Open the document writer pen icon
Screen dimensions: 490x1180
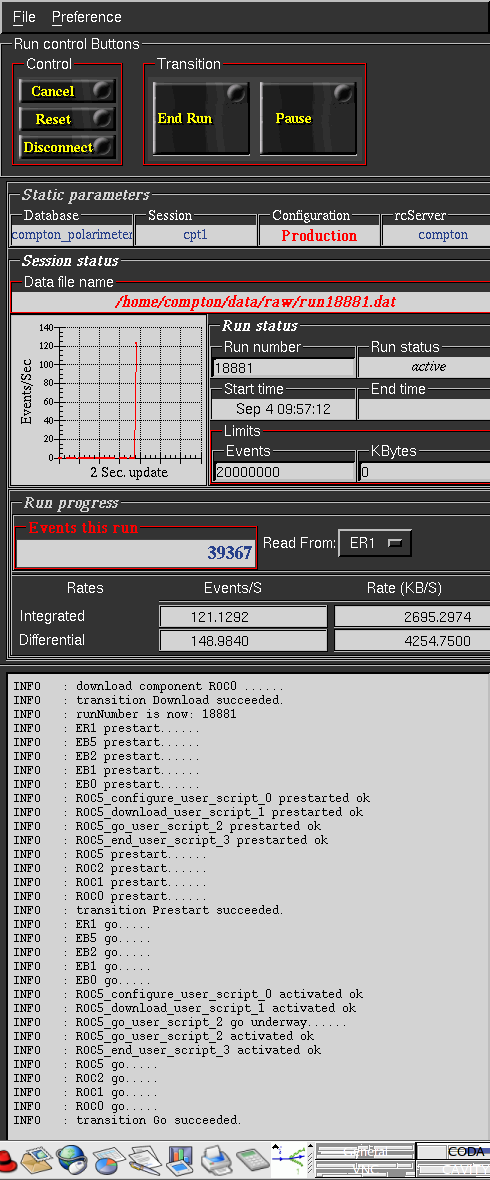tap(145, 1161)
